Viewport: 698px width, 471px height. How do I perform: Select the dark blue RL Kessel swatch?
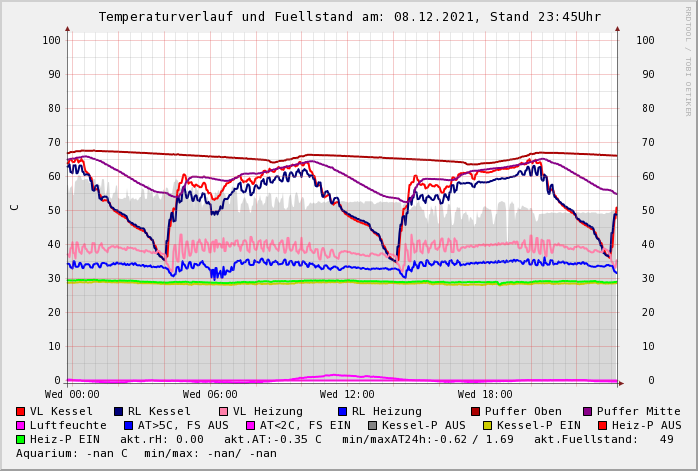(119, 411)
